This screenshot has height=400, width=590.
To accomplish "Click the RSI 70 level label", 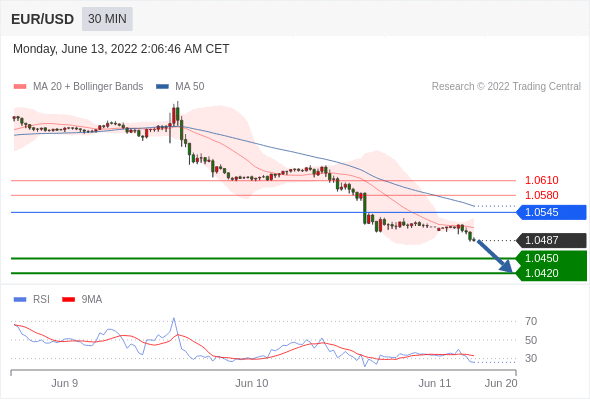I will click(531, 321).
